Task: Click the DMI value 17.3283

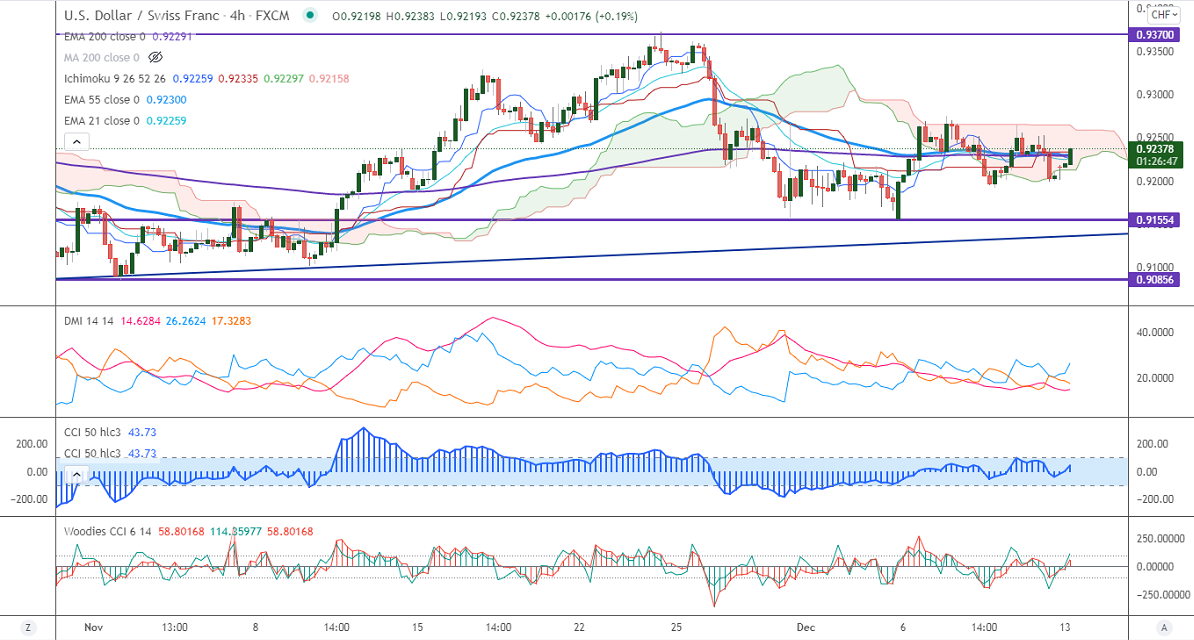Action: pos(231,321)
